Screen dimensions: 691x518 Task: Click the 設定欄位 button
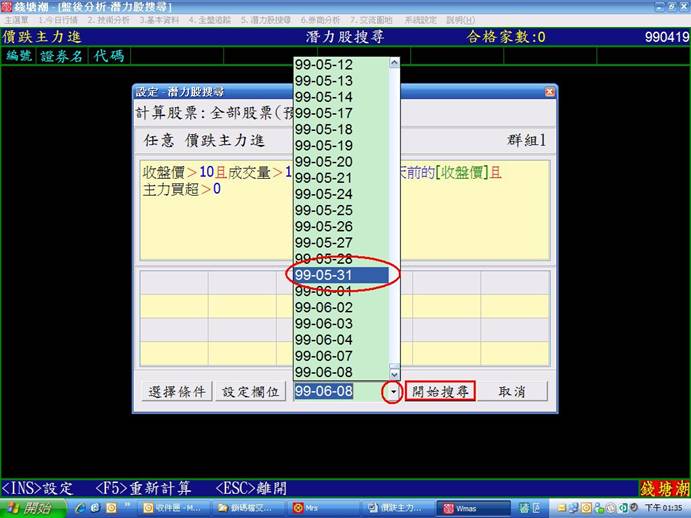(x=252, y=391)
